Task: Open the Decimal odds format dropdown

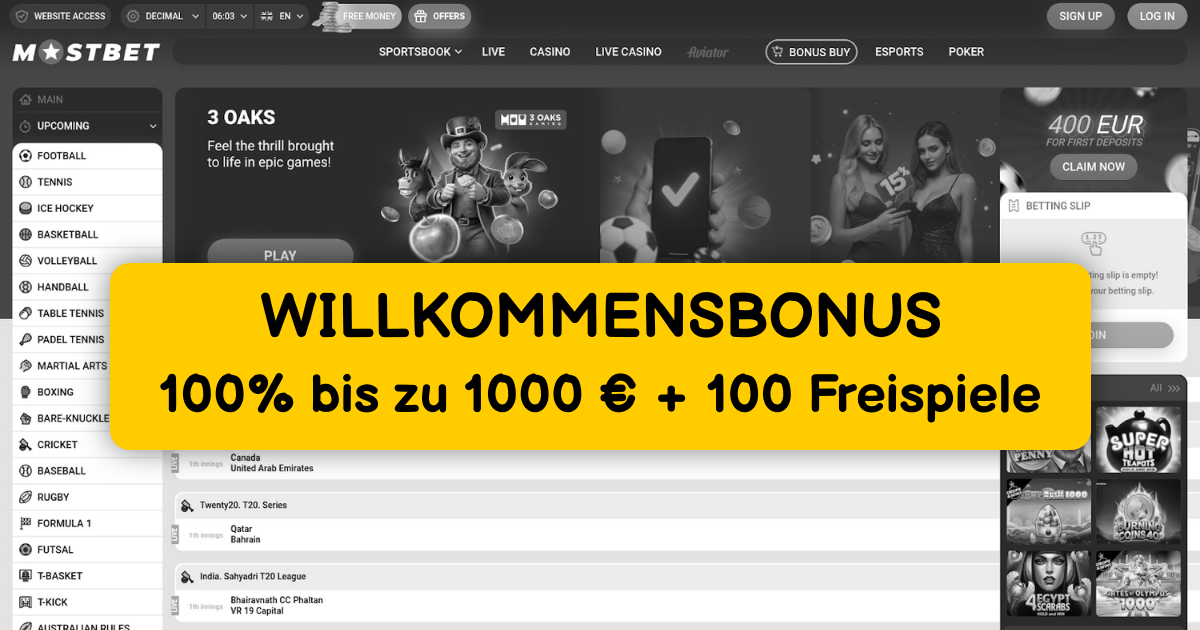Action: tap(162, 16)
